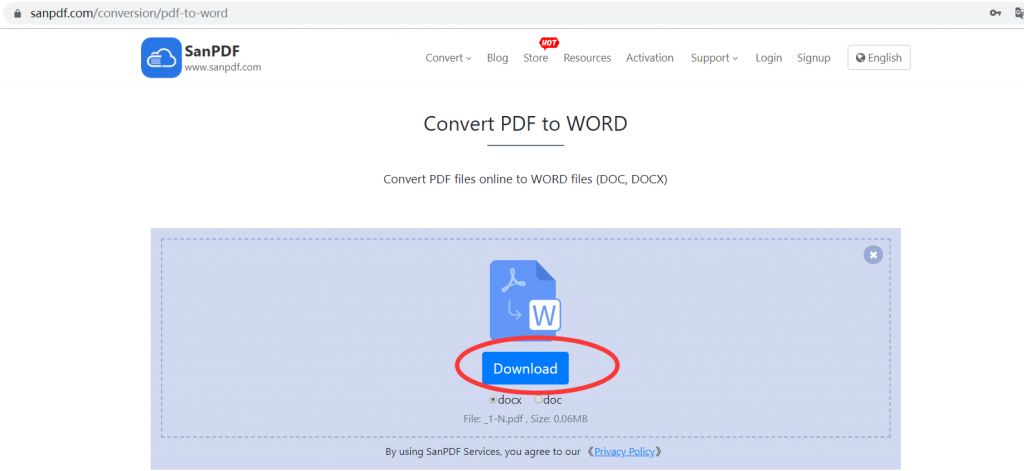The image size is (1024, 471).
Task: Click the PDF to Word file icon
Action: pos(526,300)
